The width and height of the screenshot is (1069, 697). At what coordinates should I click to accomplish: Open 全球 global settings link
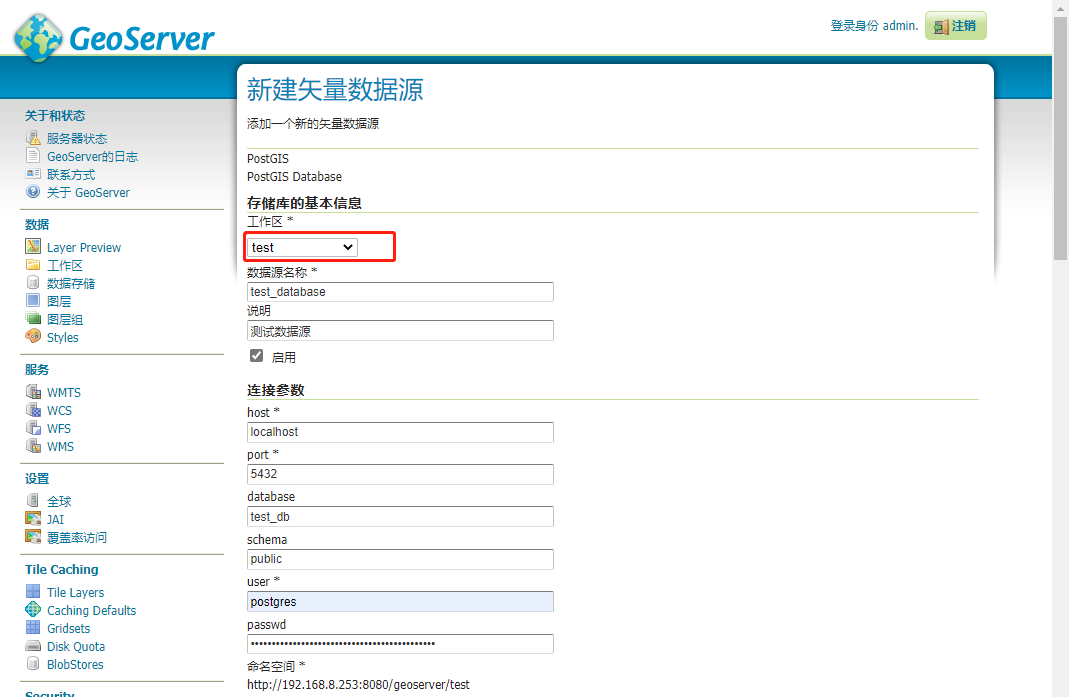click(59, 501)
